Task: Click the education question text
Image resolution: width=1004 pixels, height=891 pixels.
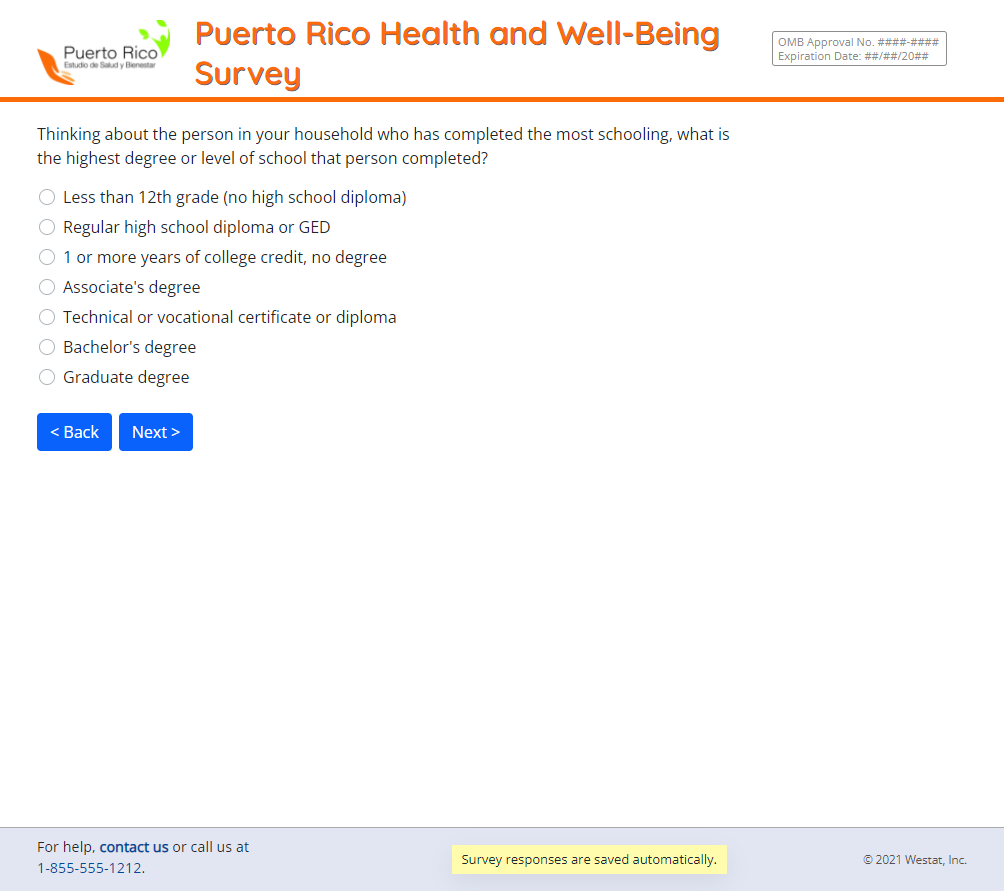Action: click(x=383, y=146)
